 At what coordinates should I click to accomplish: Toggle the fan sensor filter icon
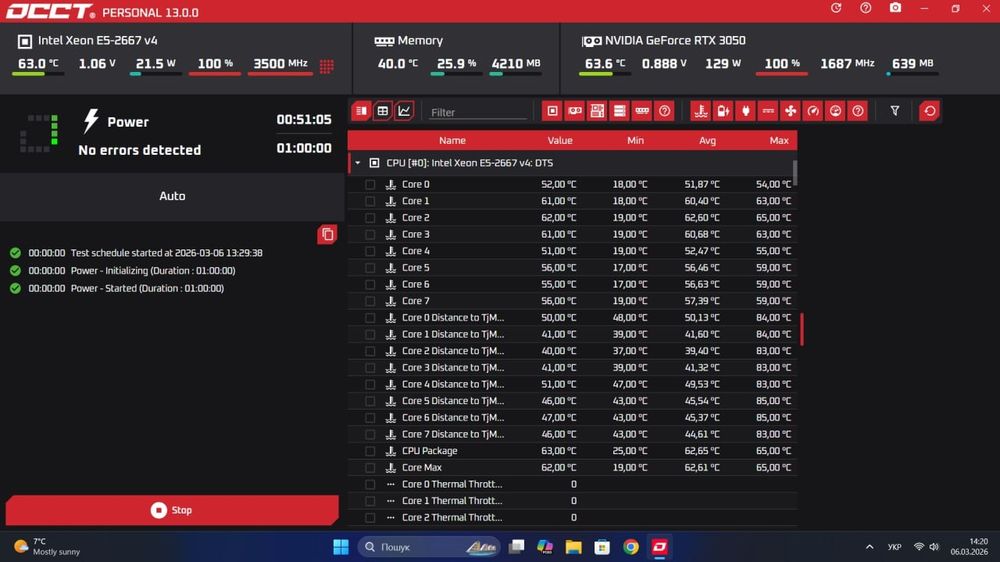click(x=790, y=111)
